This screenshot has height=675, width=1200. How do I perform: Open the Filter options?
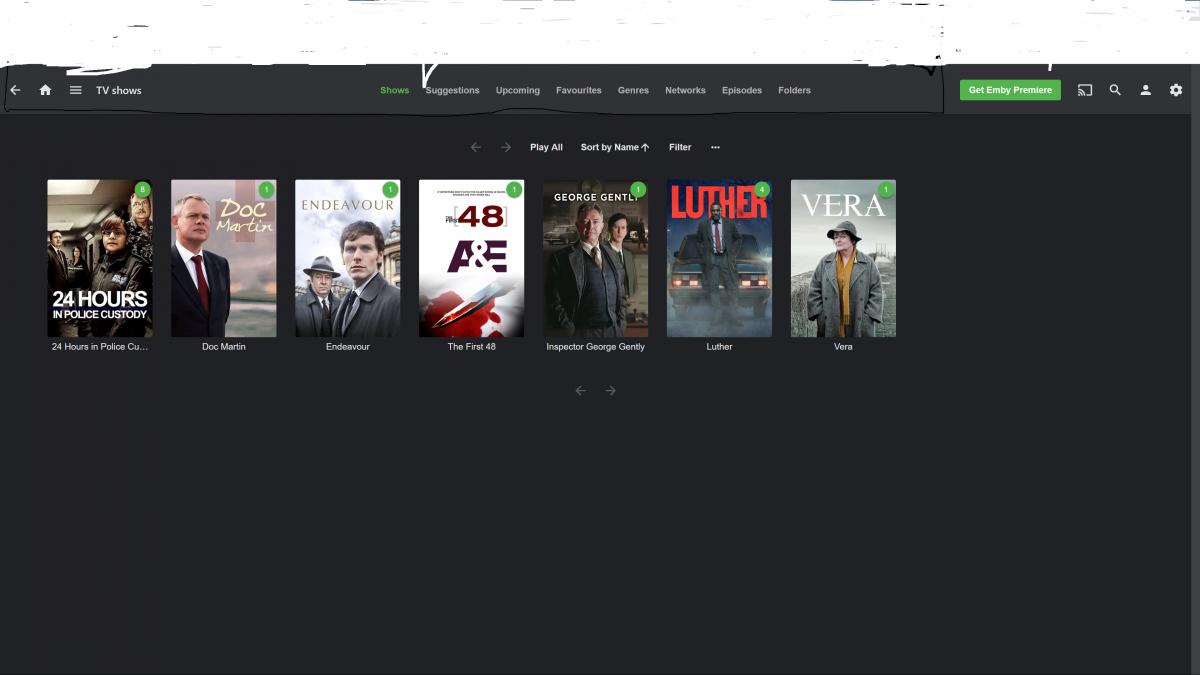(680, 147)
